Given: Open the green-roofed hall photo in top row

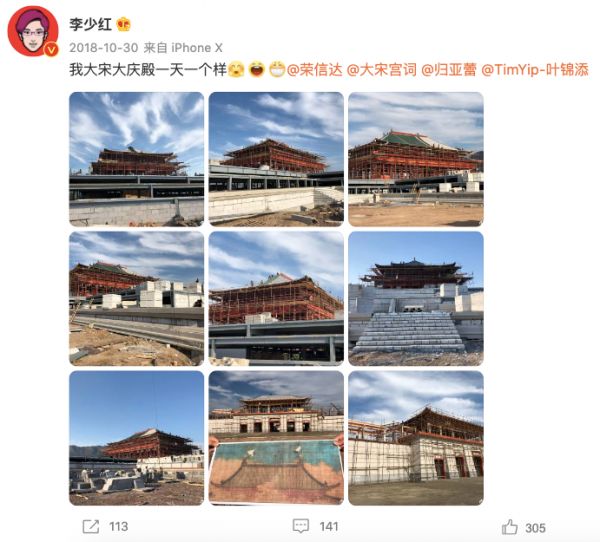Looking at the screenshot, I should (x=416, y=159).
